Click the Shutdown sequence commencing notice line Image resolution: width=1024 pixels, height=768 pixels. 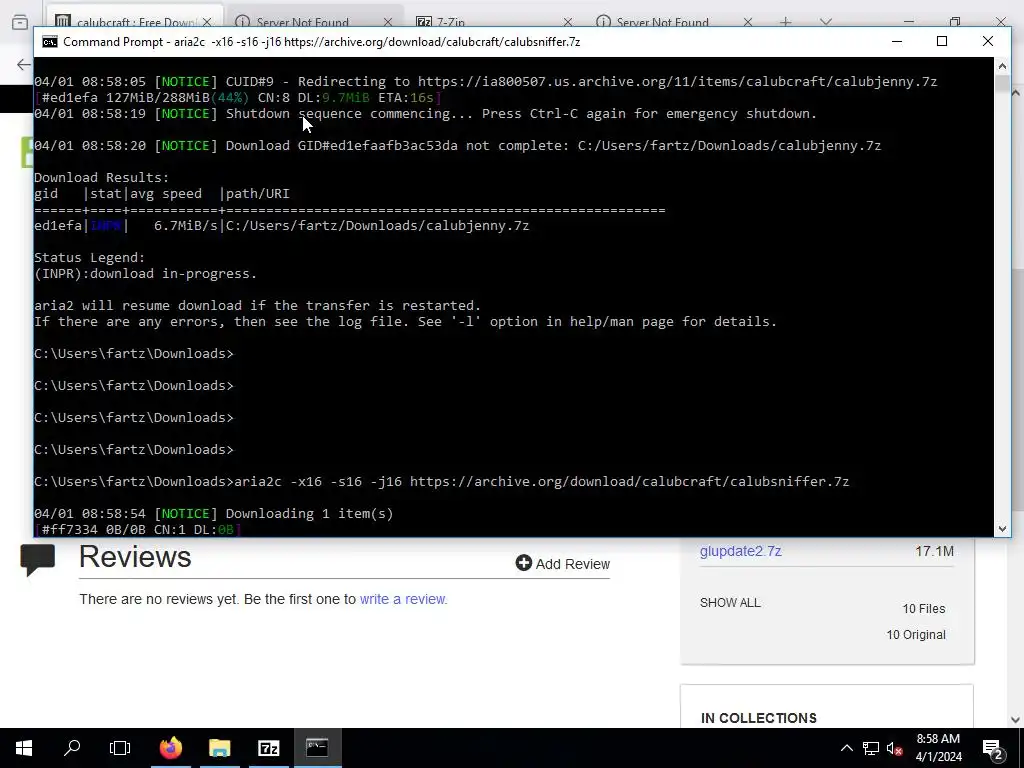(425, 114)
